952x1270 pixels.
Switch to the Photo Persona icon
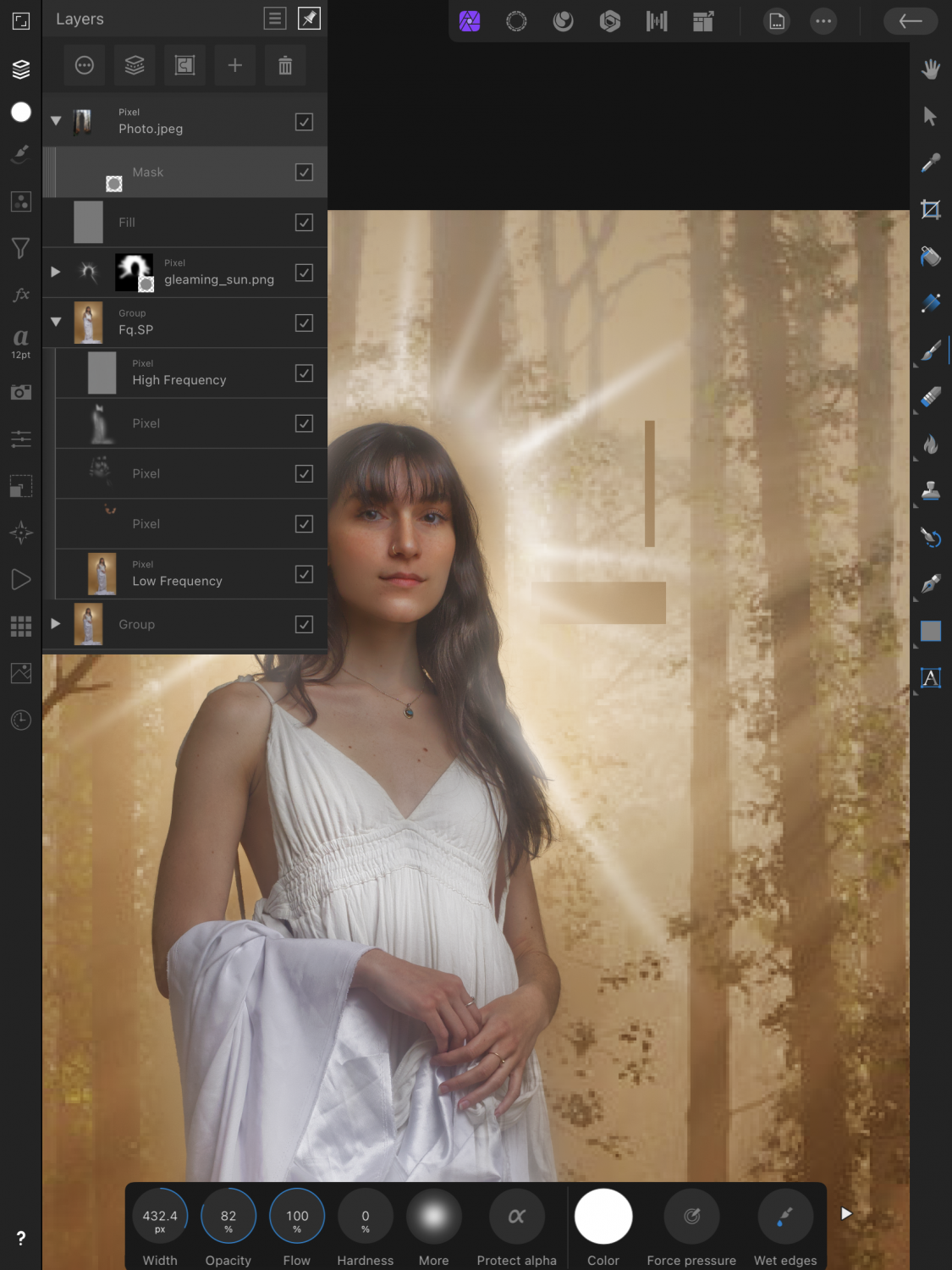point(470,21)
